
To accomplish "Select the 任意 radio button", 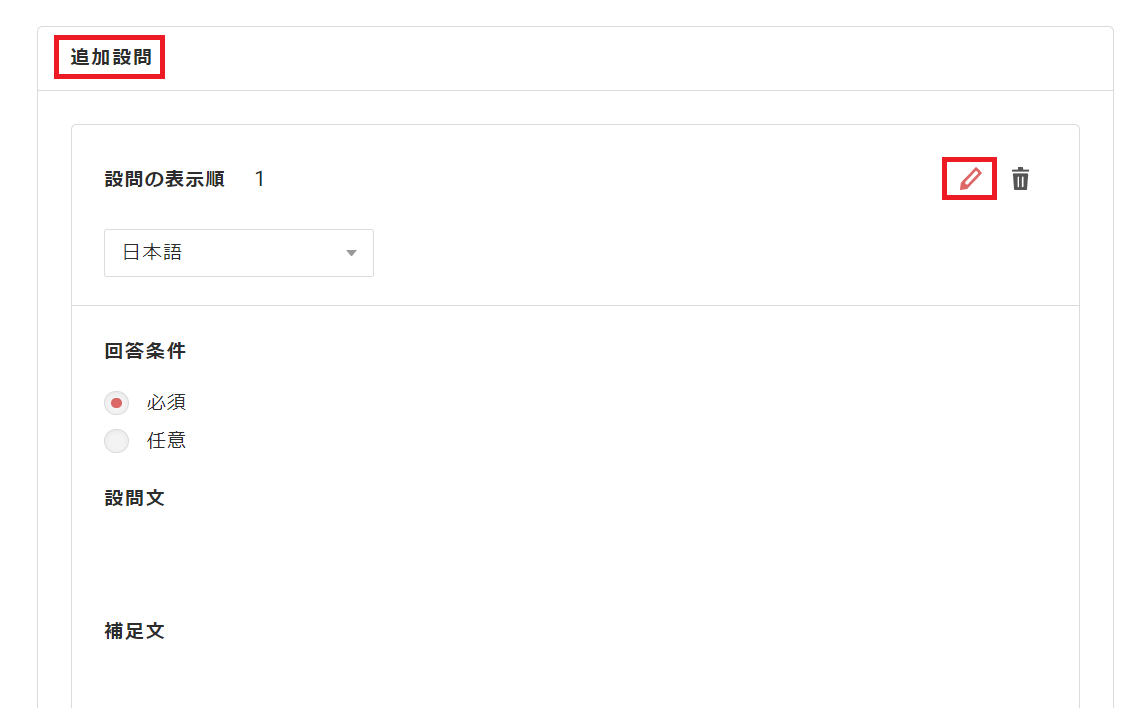I will [x=117, y=440].
